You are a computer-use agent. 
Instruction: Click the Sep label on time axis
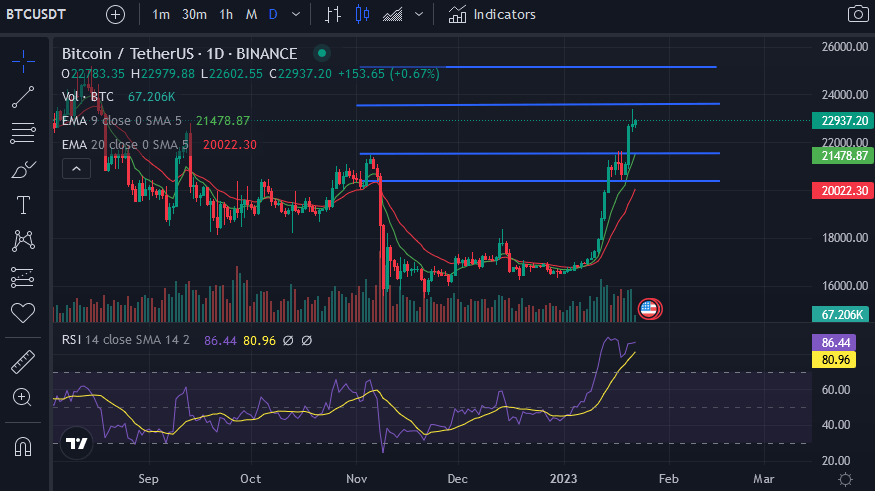tap(148, 479)
